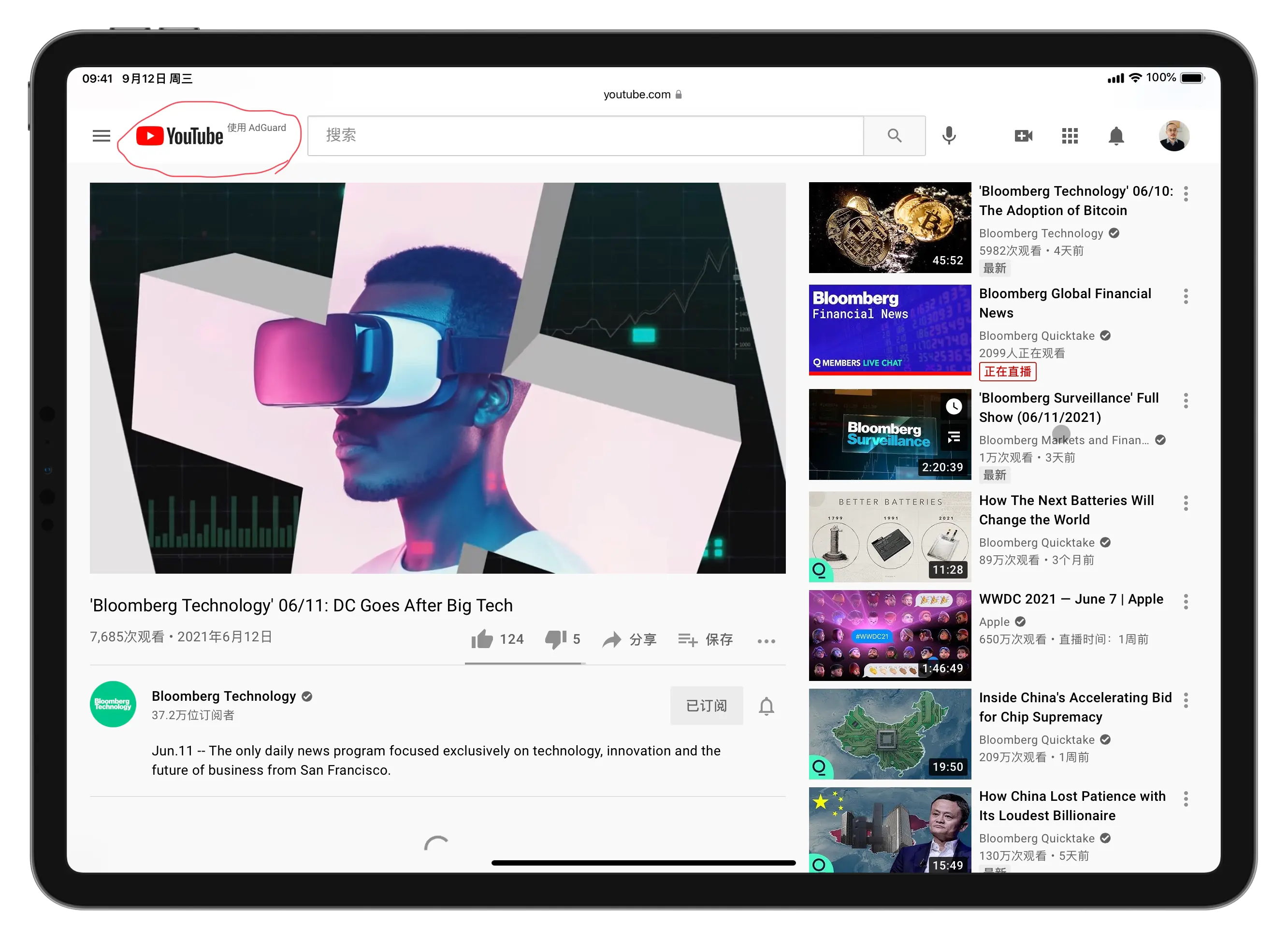The width and height of the screenshot is (1288, 940).
Task: Open the Adoption of Bitcoin video thumbnail
Action: pyautogui.click(x=890, y=228)
